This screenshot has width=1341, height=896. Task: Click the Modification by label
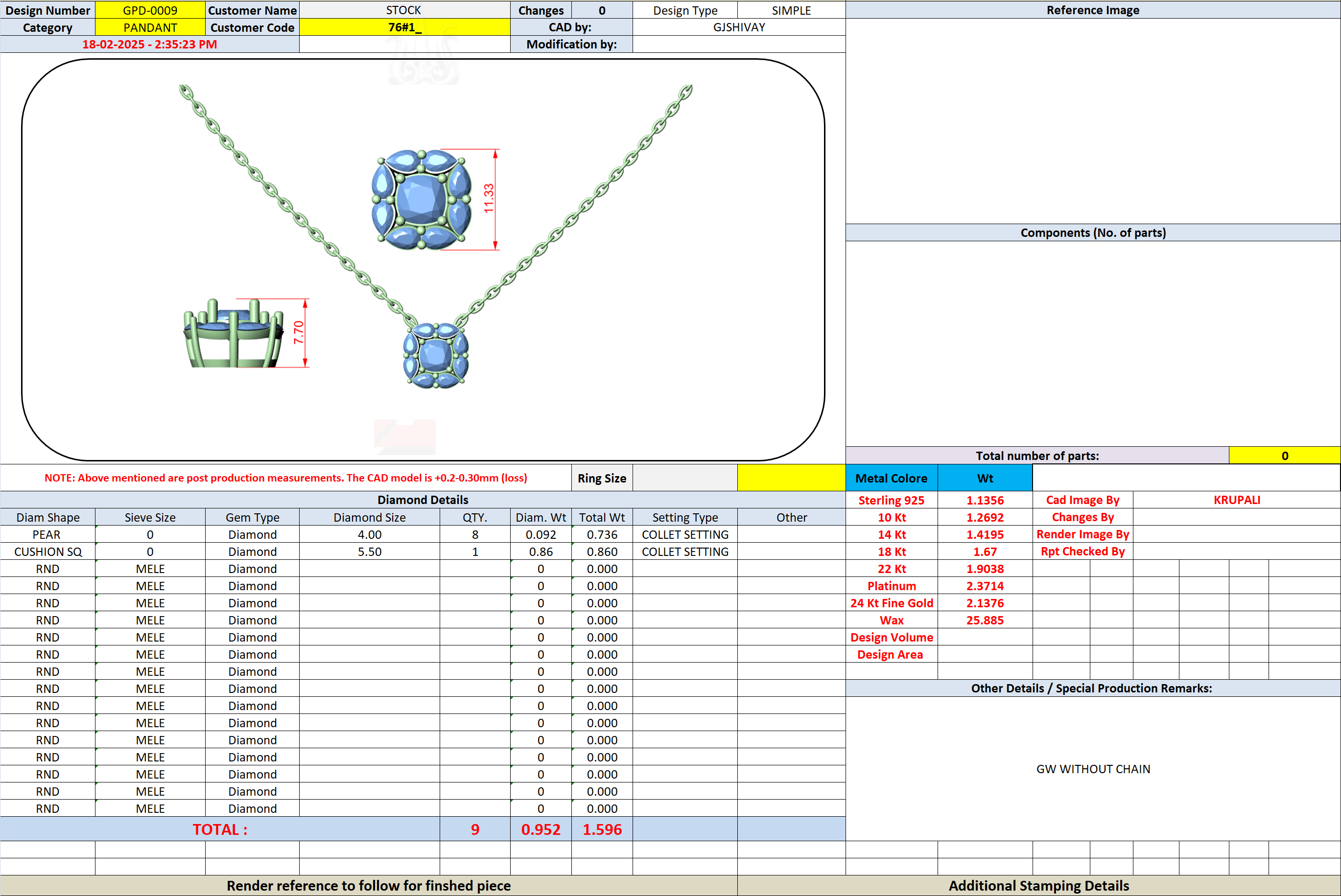pos(571,45)
